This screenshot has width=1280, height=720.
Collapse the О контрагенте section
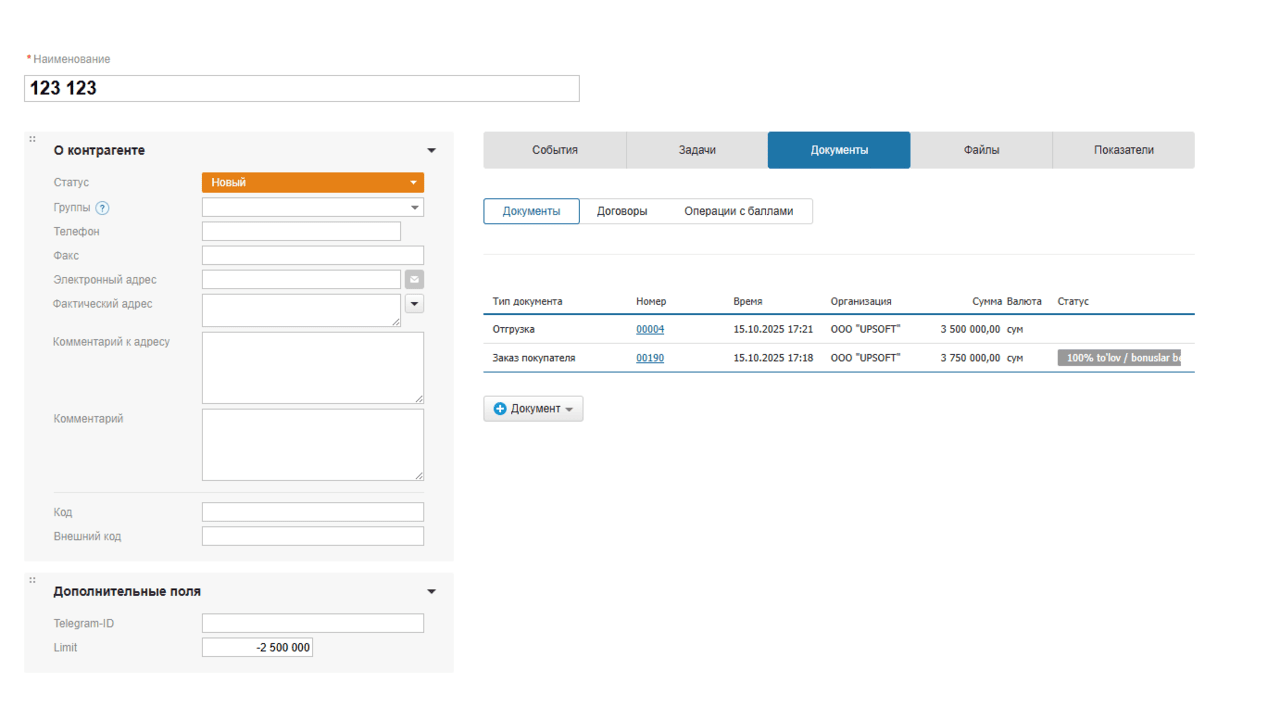pyautogui.click(x=431, y=151)
